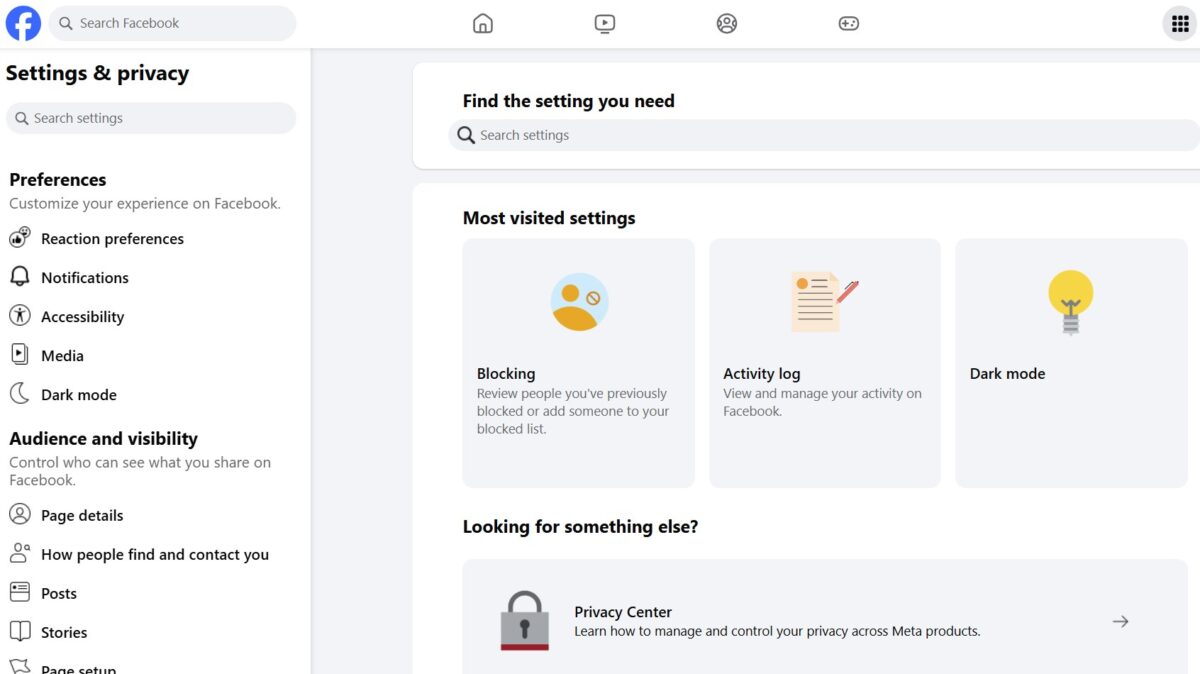Screen dimensions: 1200x674
Task: Open Stories settings
Action: [63, 631]
